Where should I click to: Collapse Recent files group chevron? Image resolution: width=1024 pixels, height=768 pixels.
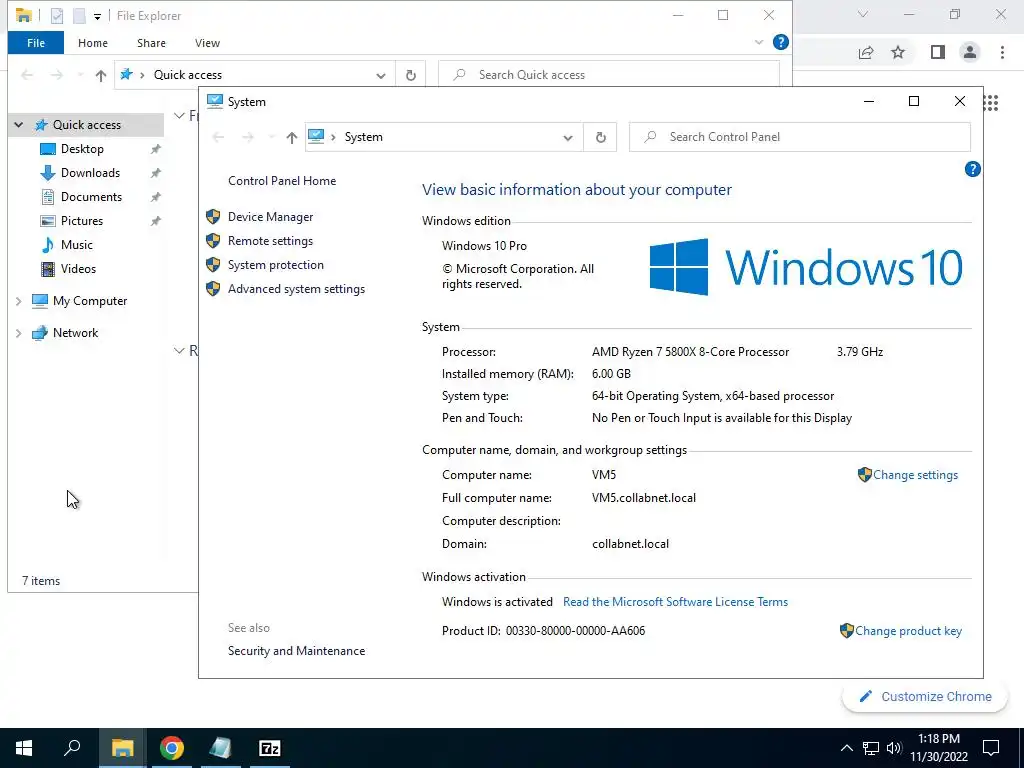[179, 351]
